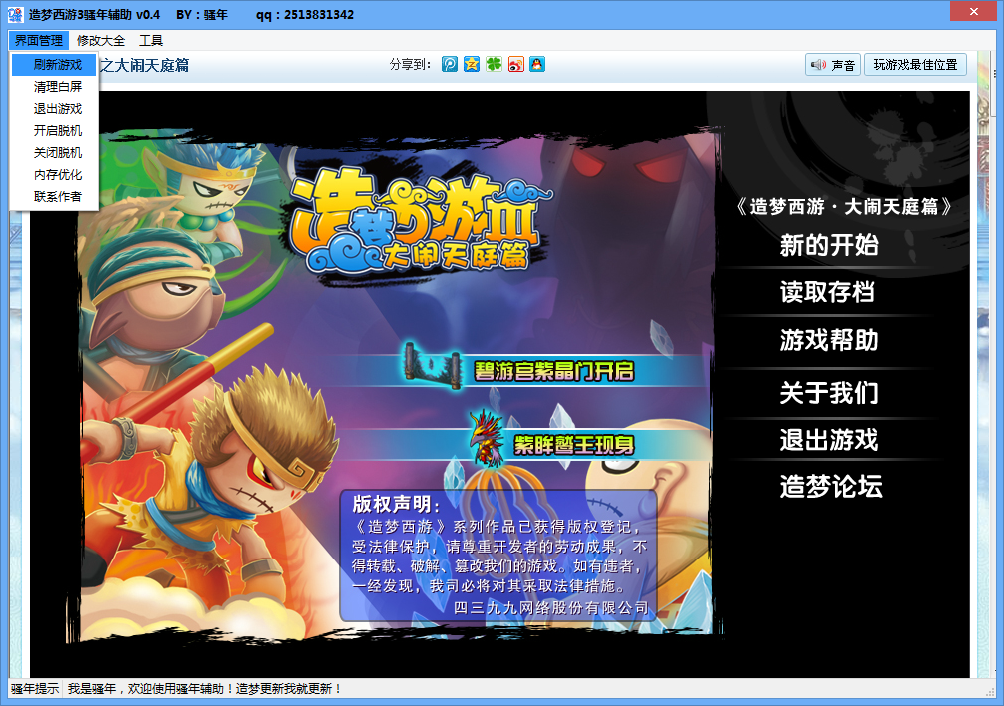Screen dimensions: 1004x706
Task: Click the 造梦西游III game logo
Action: click(x=420, y=222)
